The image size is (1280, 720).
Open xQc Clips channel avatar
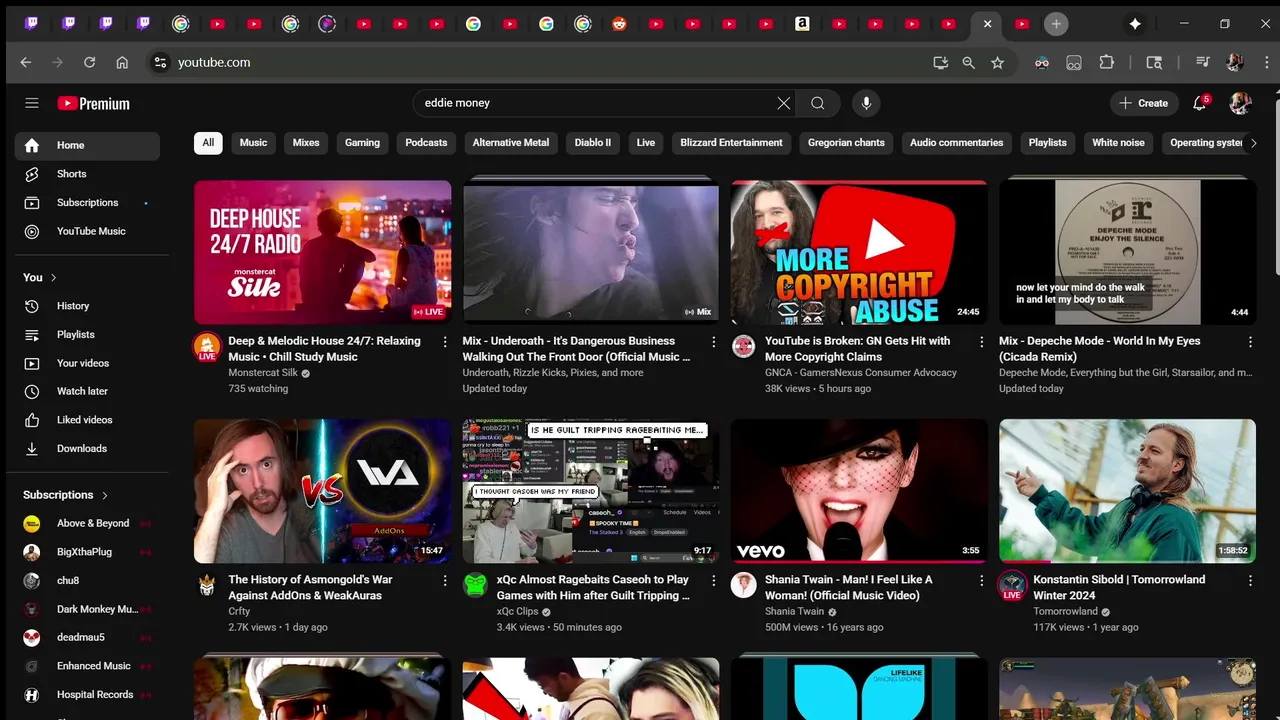[x=475, y=585]
